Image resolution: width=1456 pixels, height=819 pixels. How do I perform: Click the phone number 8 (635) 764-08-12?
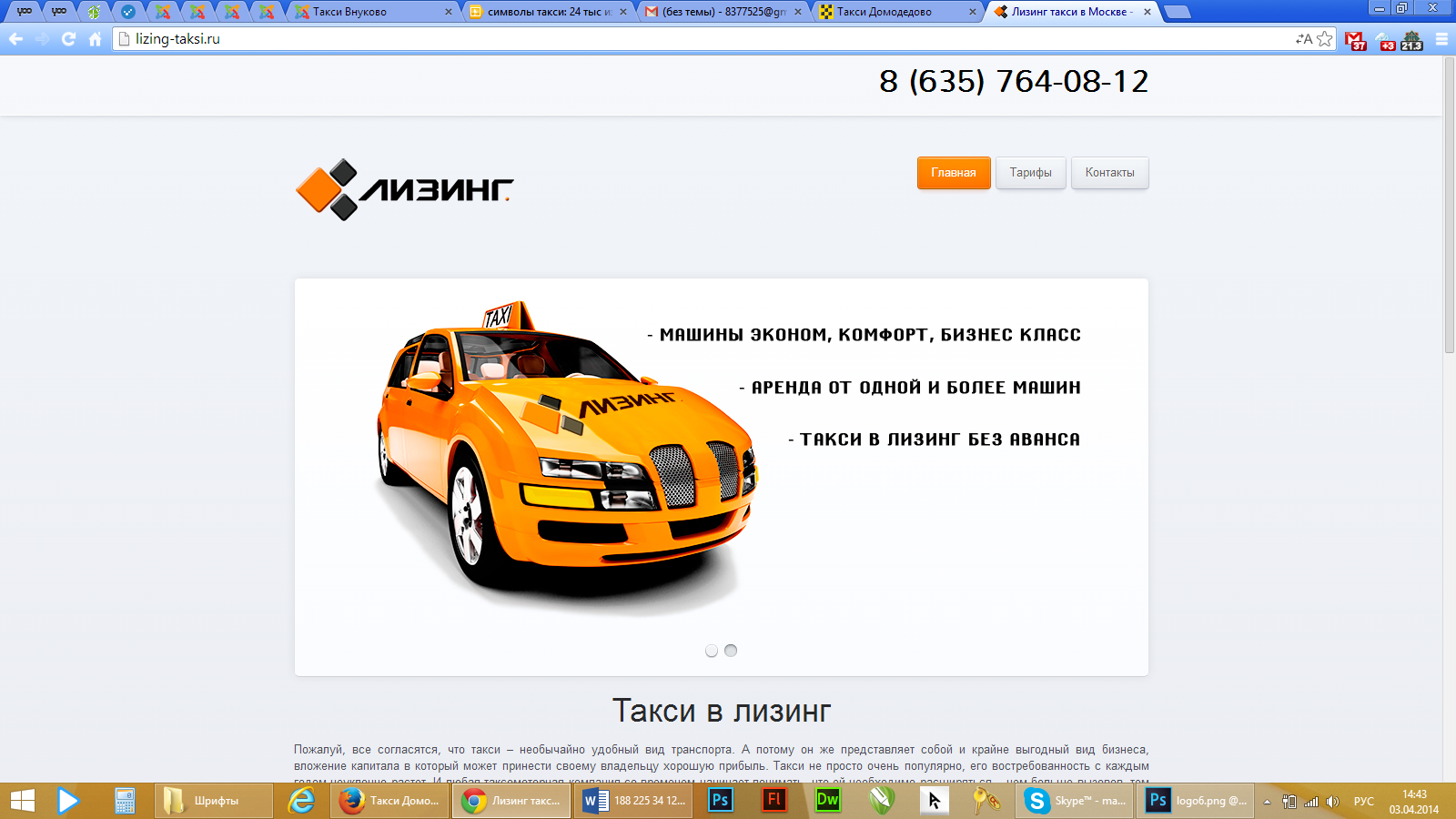click(1014, 82)
